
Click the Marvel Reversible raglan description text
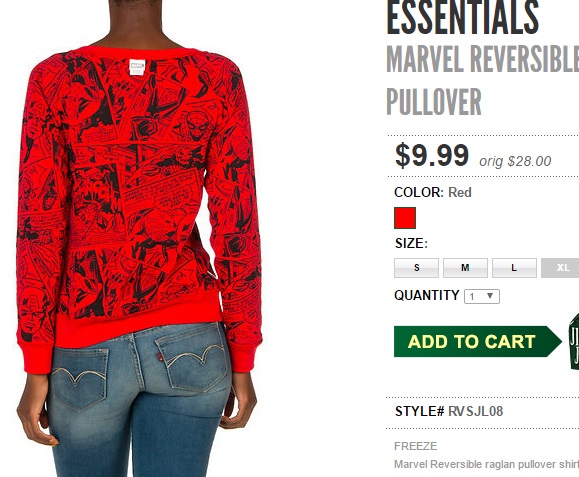click(486, 464)
